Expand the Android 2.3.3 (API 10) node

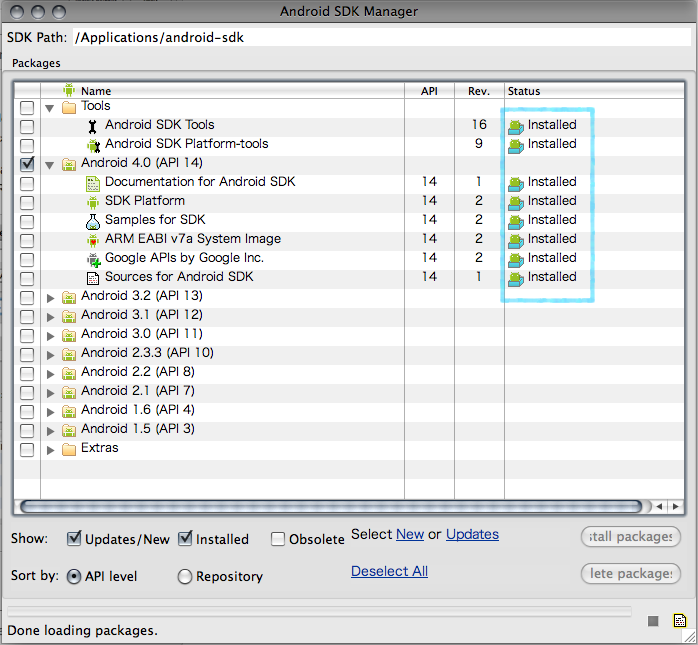coord(50,355)
